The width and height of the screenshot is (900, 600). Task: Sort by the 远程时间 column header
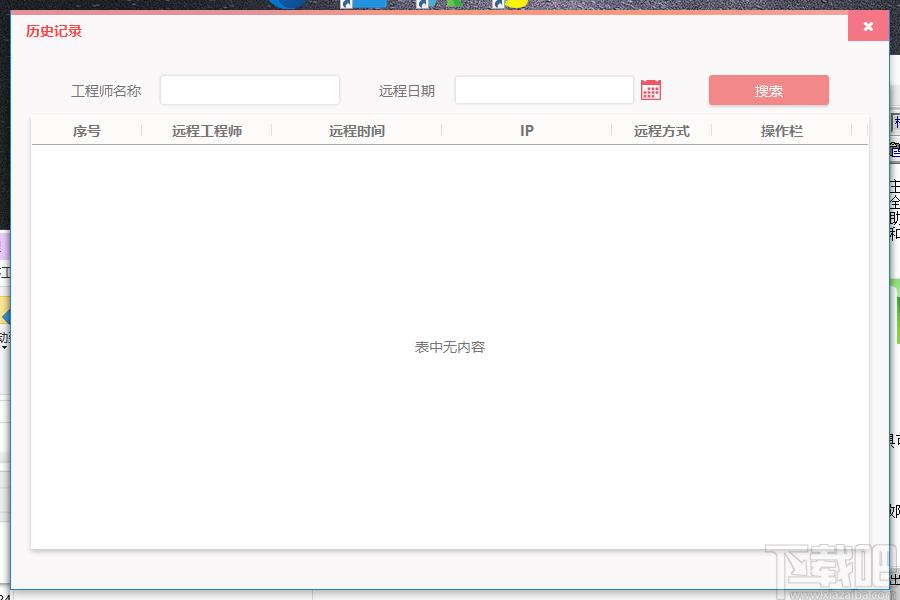(356, 131)
